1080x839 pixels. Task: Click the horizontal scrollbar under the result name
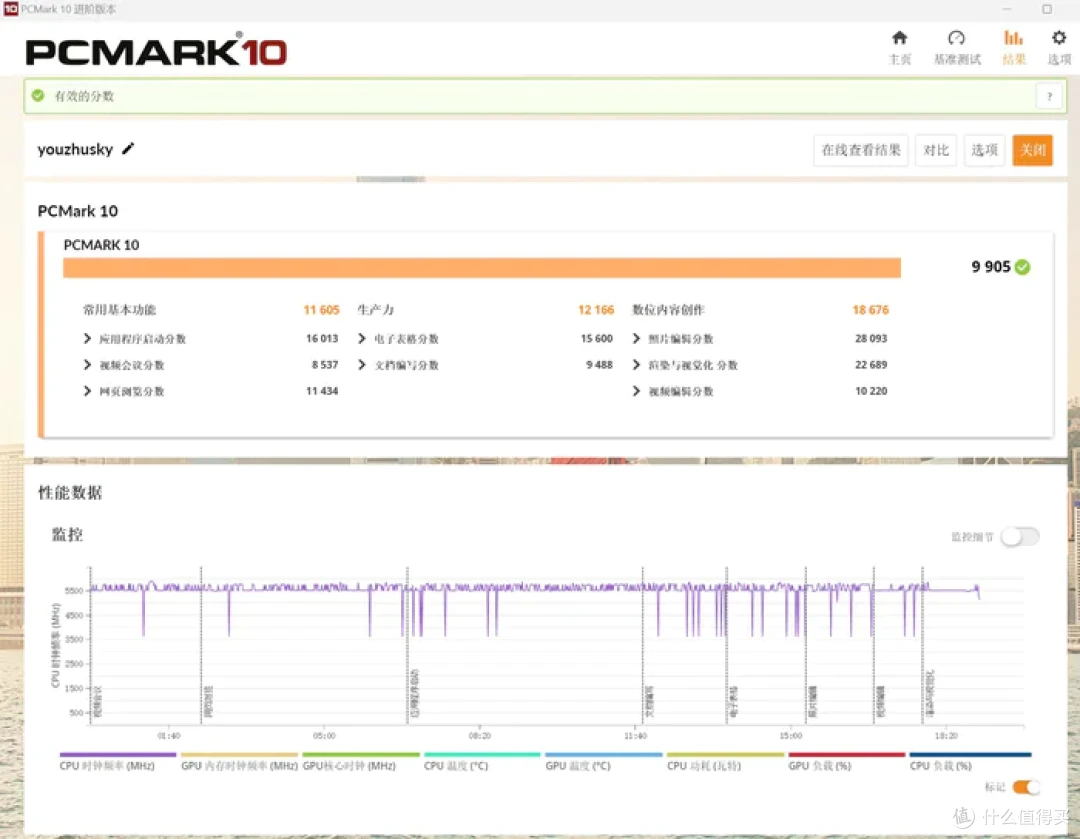coord(391,179)
